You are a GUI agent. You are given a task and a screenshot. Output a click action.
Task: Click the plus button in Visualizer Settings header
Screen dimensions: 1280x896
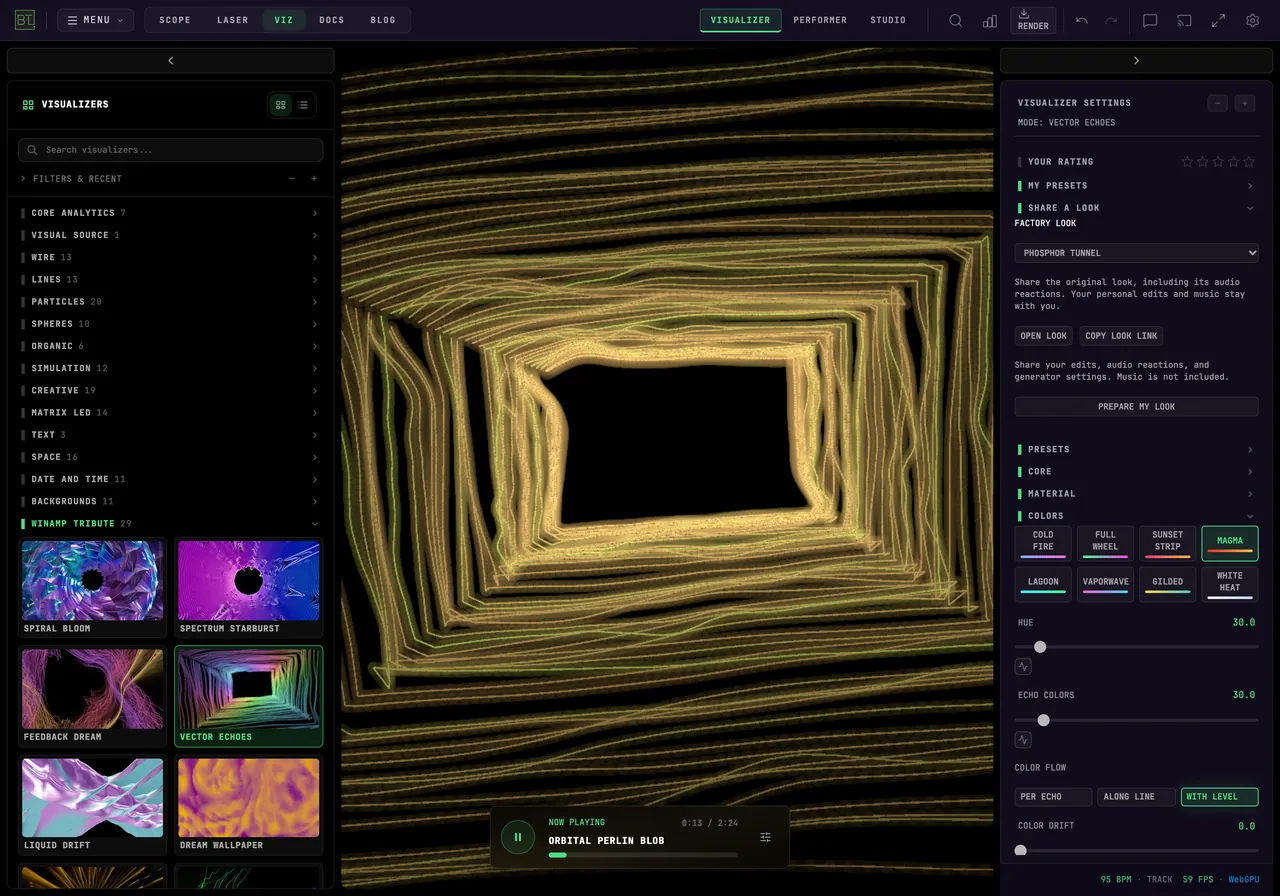(1245, 103)
